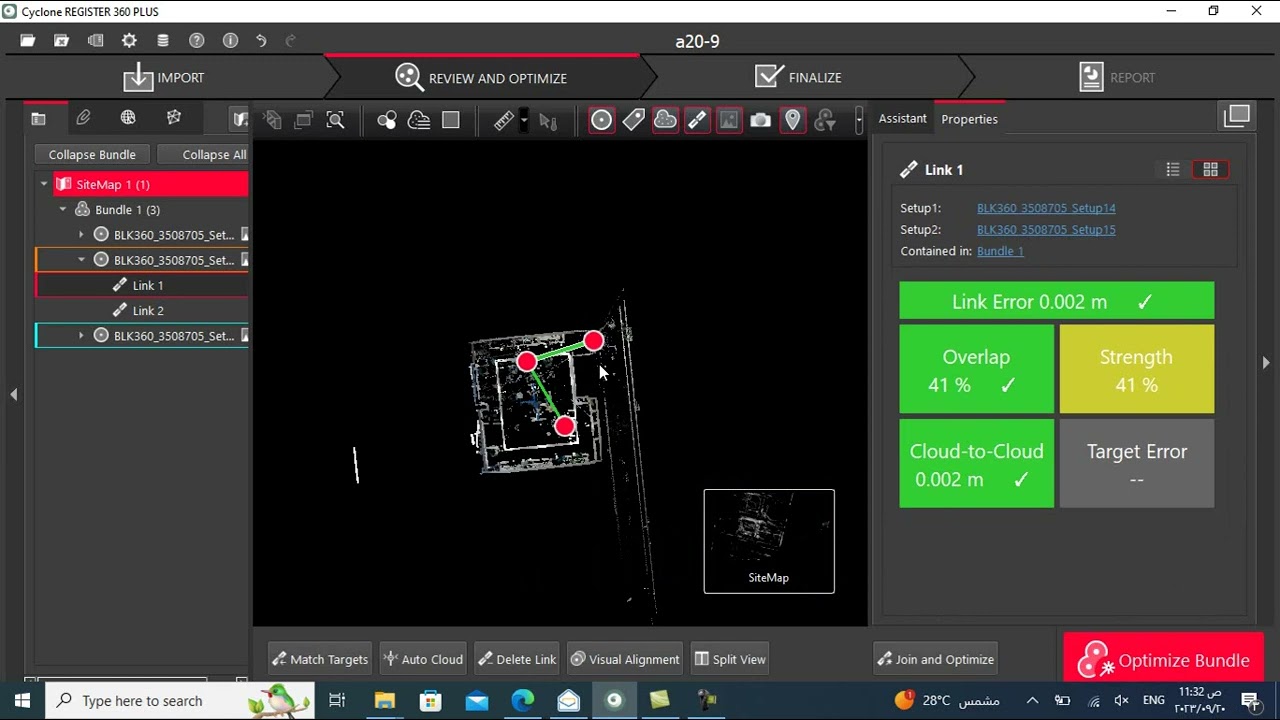Screen dimensions: 1280x720
Task: Click the zoom-to-fit magnifier icon
Action: pos(336,120)
